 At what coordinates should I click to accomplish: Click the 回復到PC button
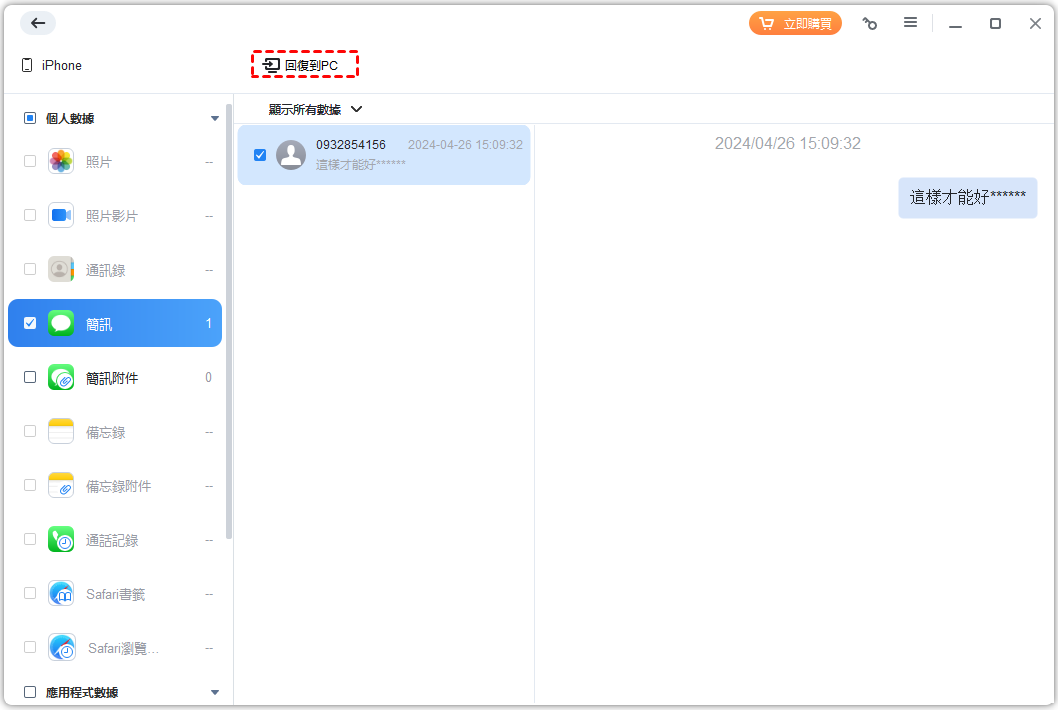coord(304,65)
